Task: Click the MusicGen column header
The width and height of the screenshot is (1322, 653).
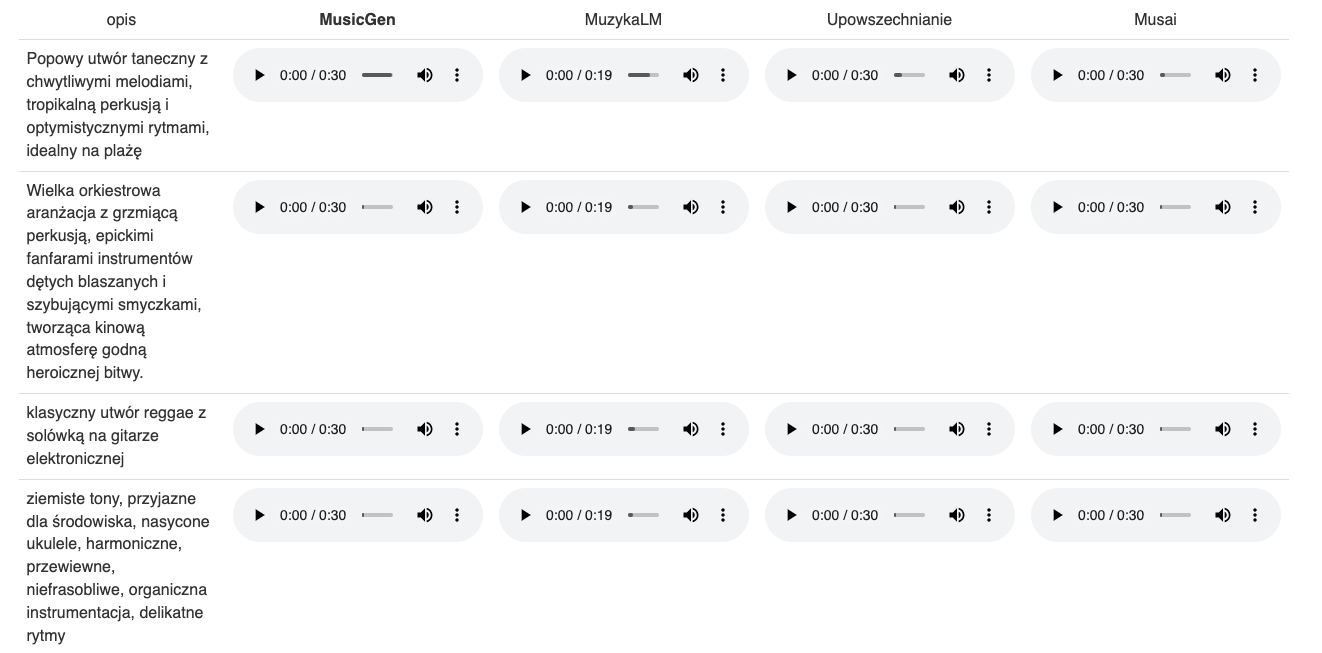Action: tap(357, 19)
